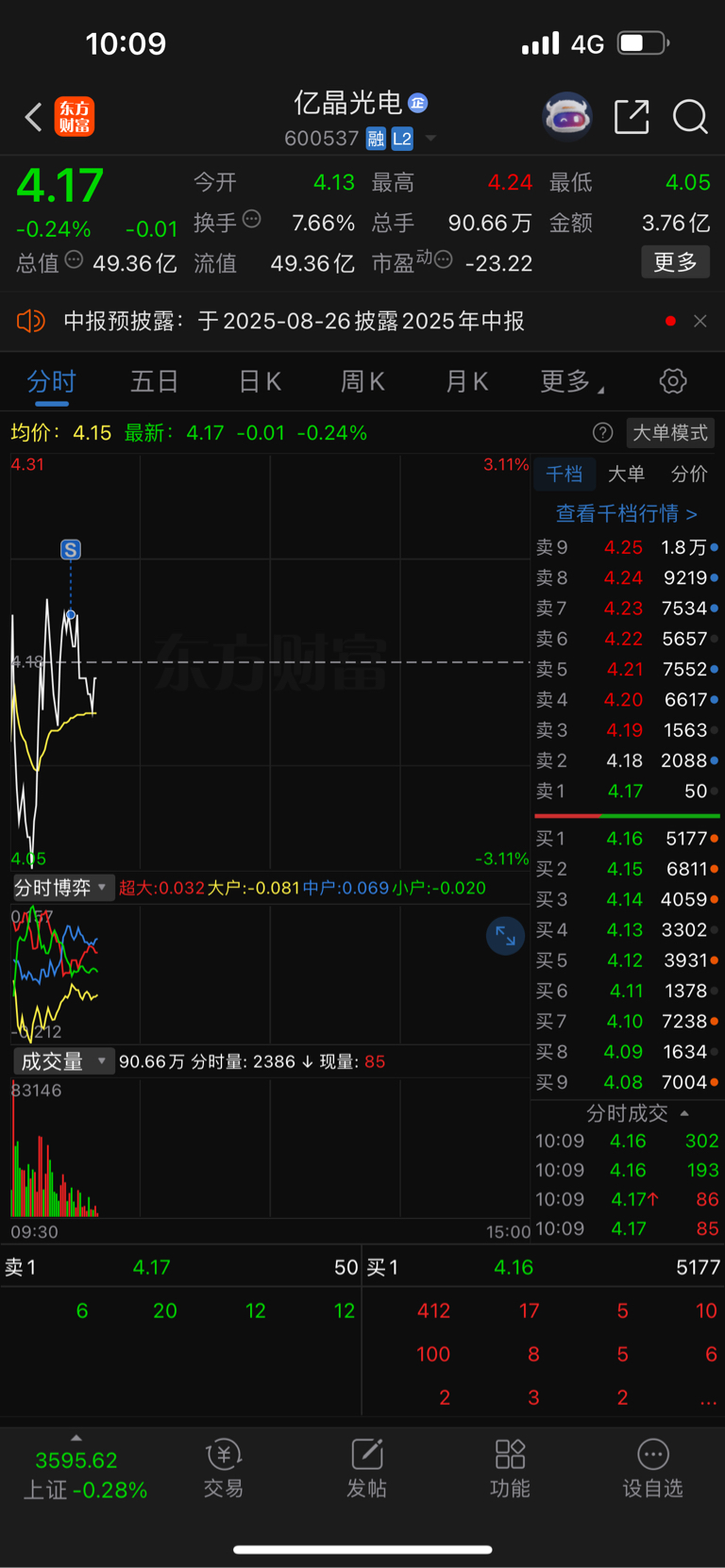Viewport: 725px width, 1568px height.
Task: Open the search magnifier icon
Action: pyautogui.click(x=690, y=117)
